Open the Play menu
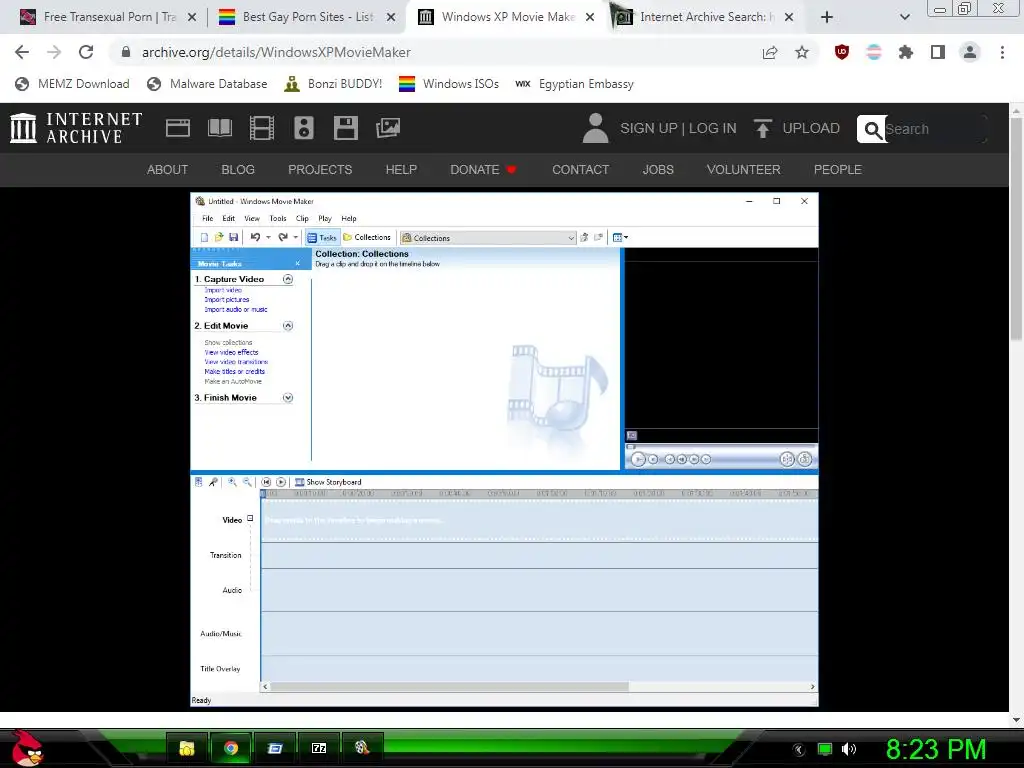Image resolution: width=1024 pixels, height=768 pixels. tap(325, 219)
